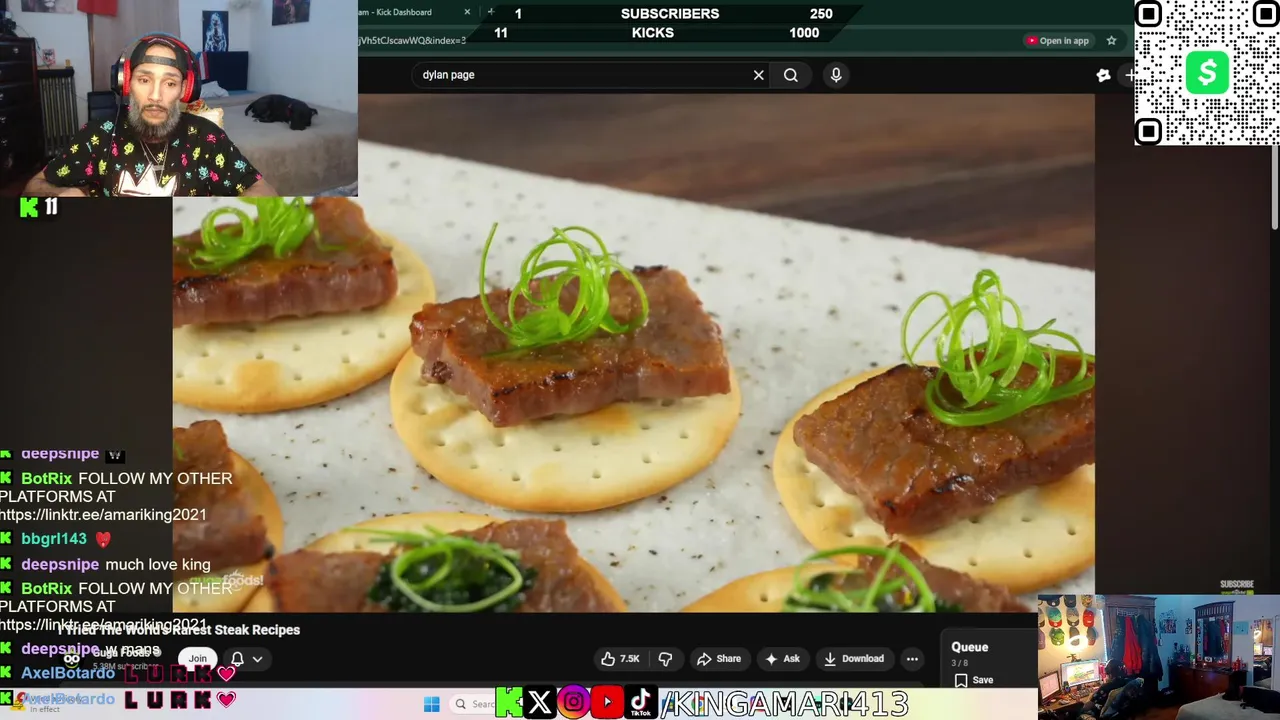Click the YouTube logo in bottom banner
The height and width of the screenshot is (720, 1280).
(606, 703)
